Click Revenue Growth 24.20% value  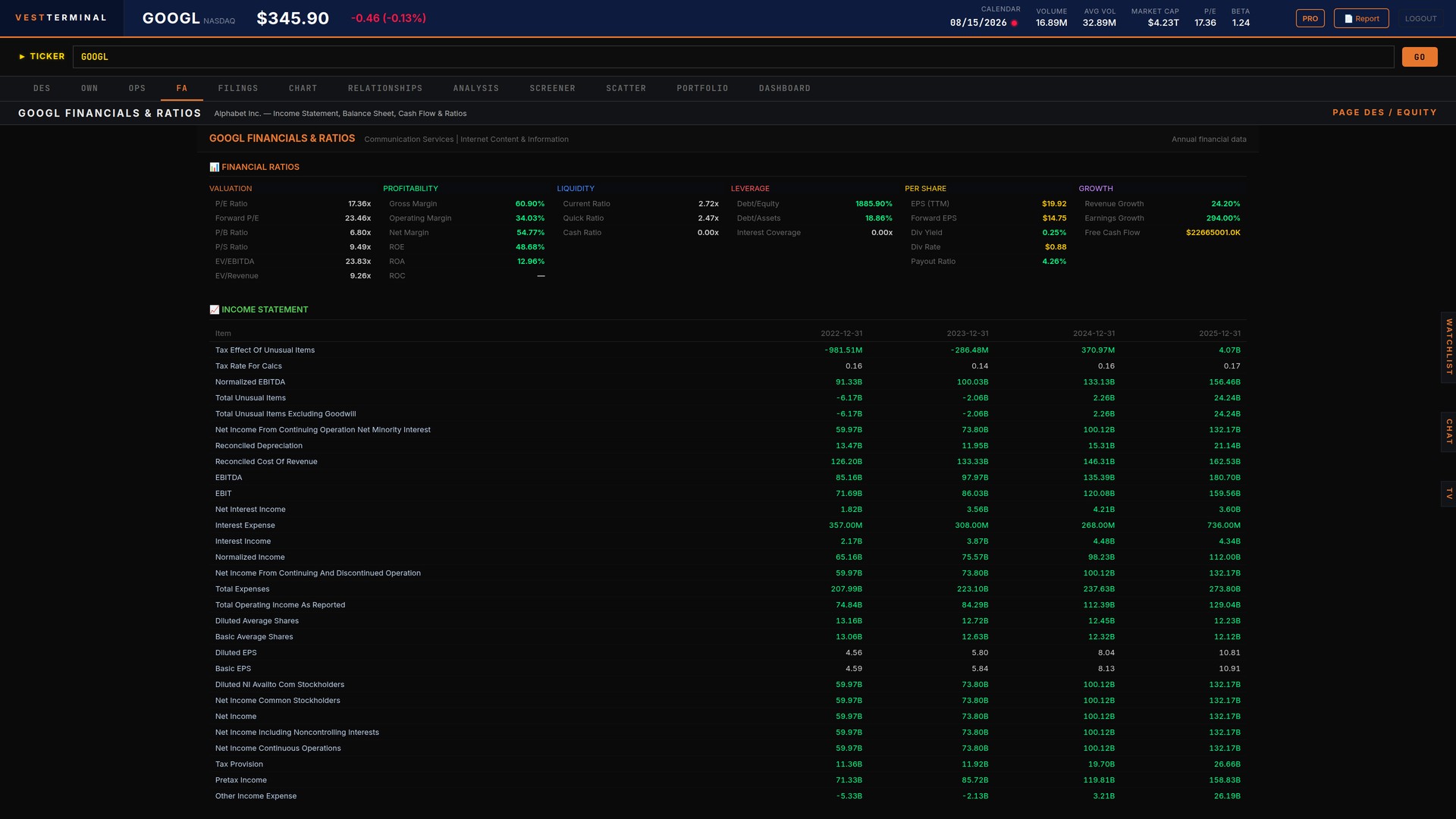pyautogui.click(x=1225, y=204)
